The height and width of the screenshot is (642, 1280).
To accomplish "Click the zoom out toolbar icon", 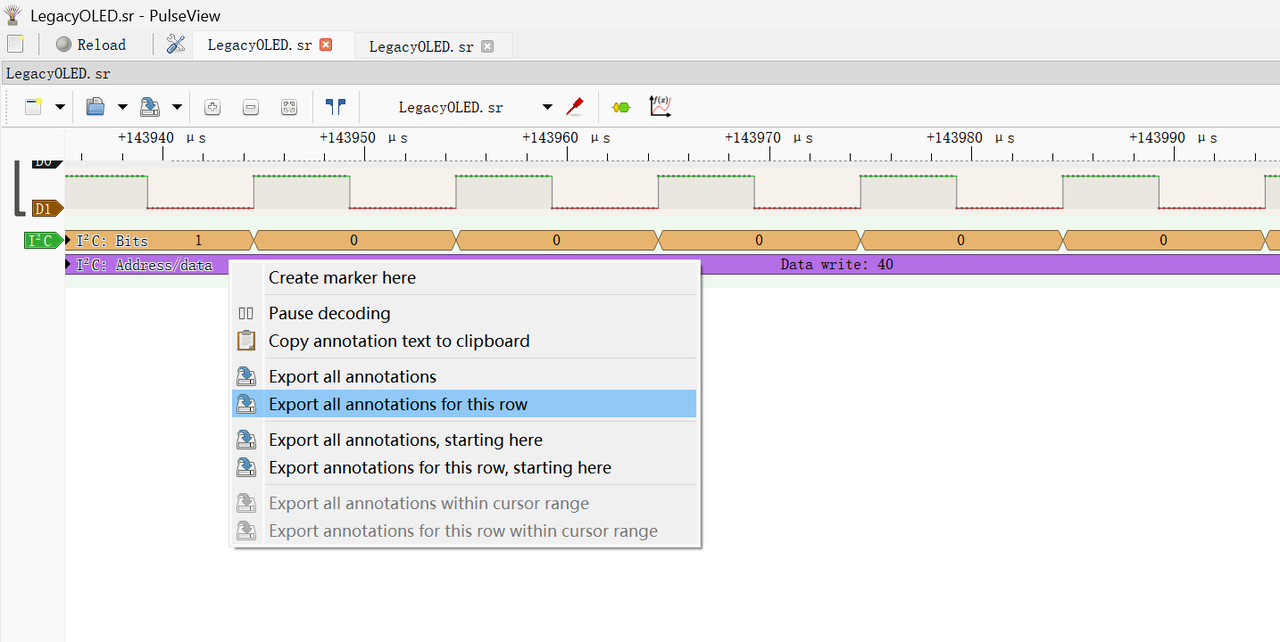I will point(251,107).
